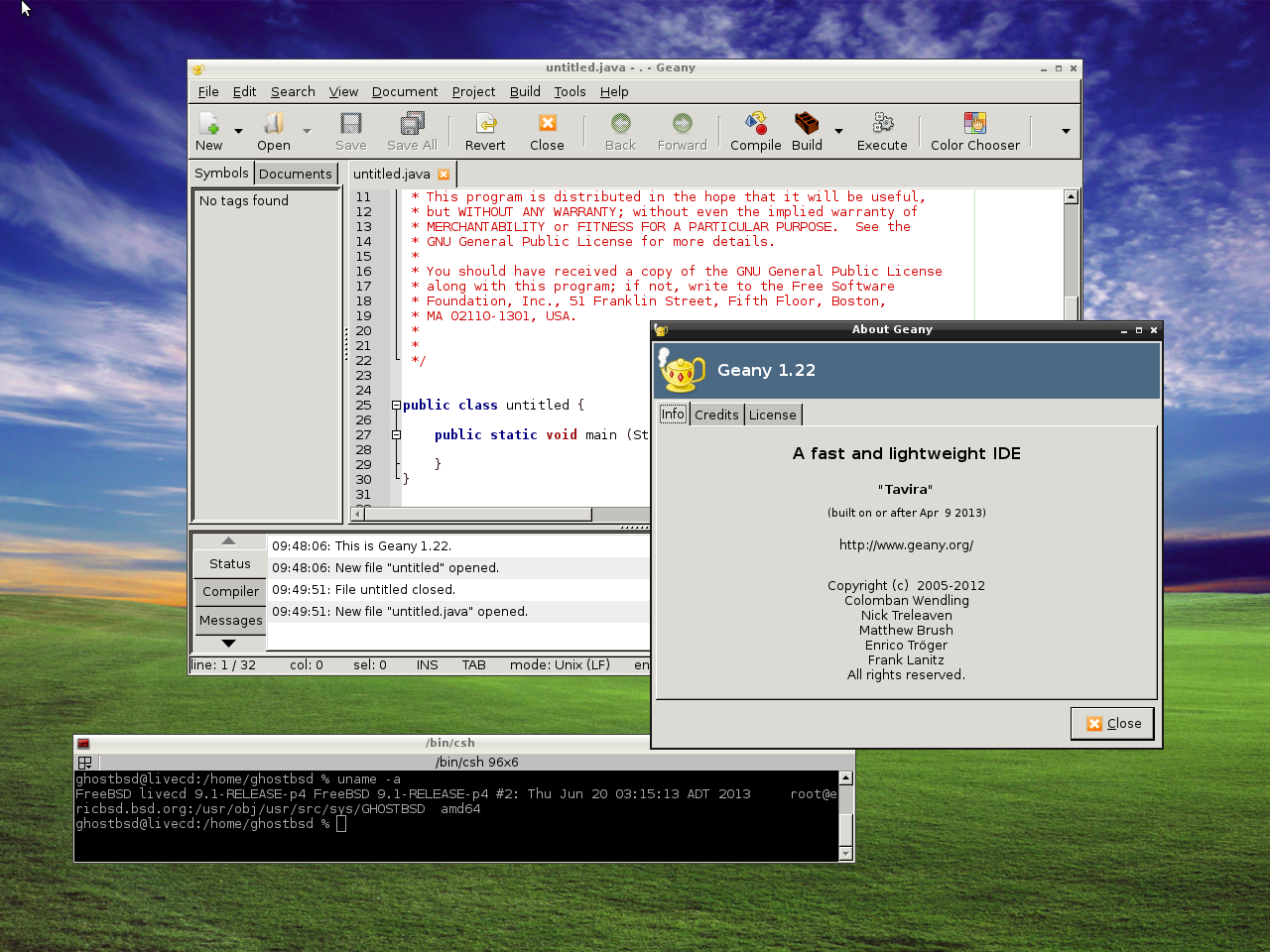Switch to the Status message tab

229,563
